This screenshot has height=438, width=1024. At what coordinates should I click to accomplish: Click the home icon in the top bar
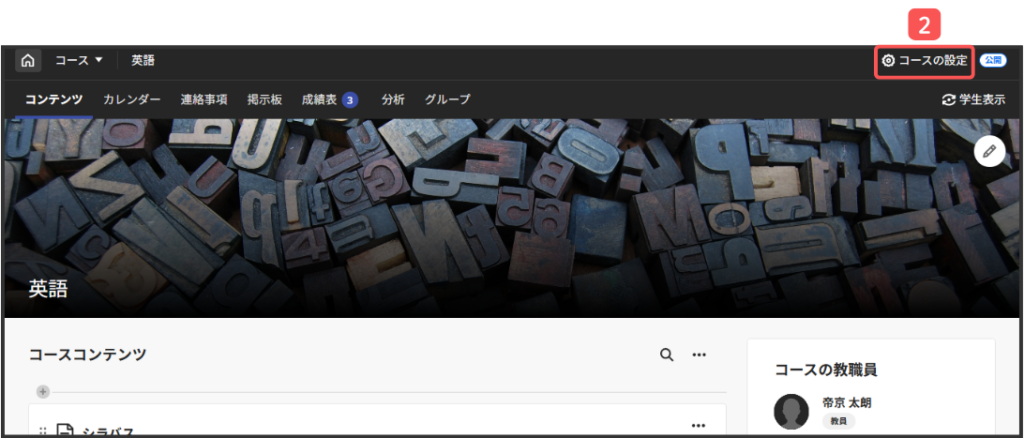27,61
